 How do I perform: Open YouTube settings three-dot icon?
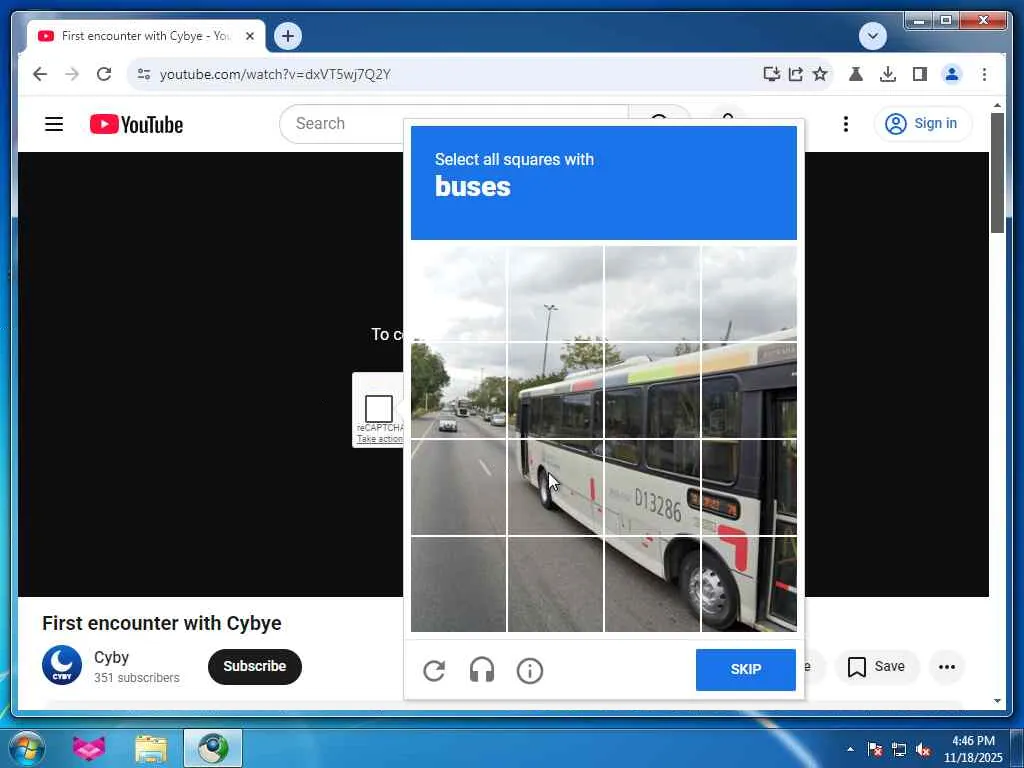pos(846,124)
